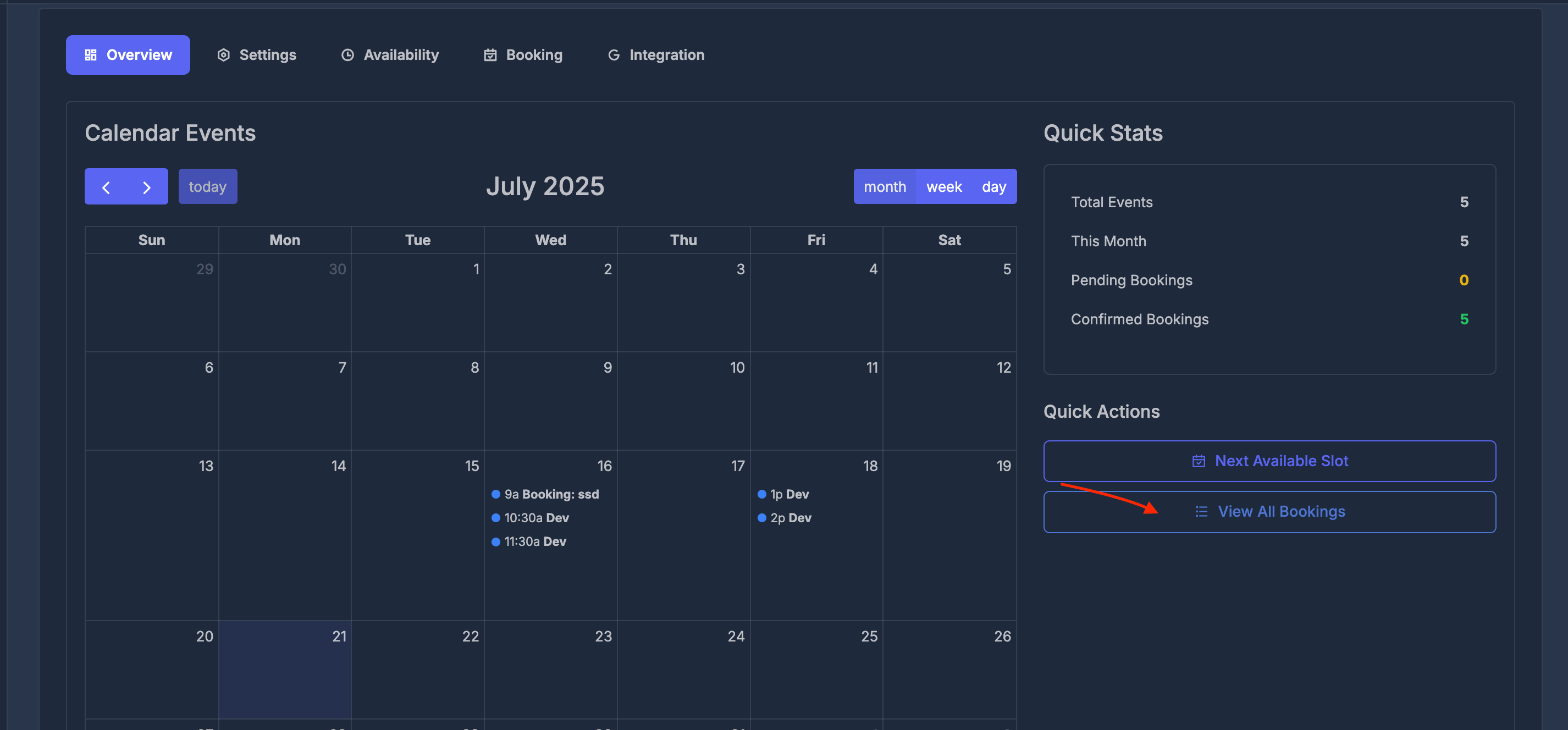Open the Availability tab

(390, 55)
